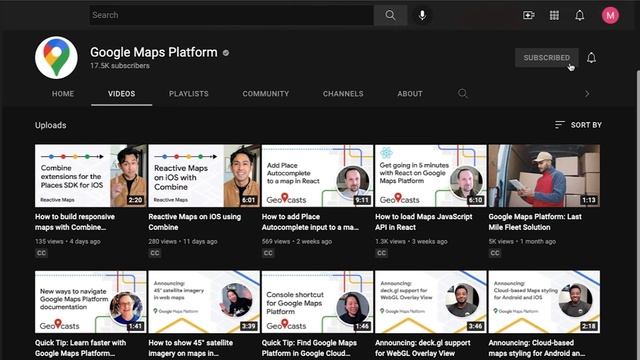Open the Playlists tab
This screenshot has height=360, width=640.
[x=189, y=93]
